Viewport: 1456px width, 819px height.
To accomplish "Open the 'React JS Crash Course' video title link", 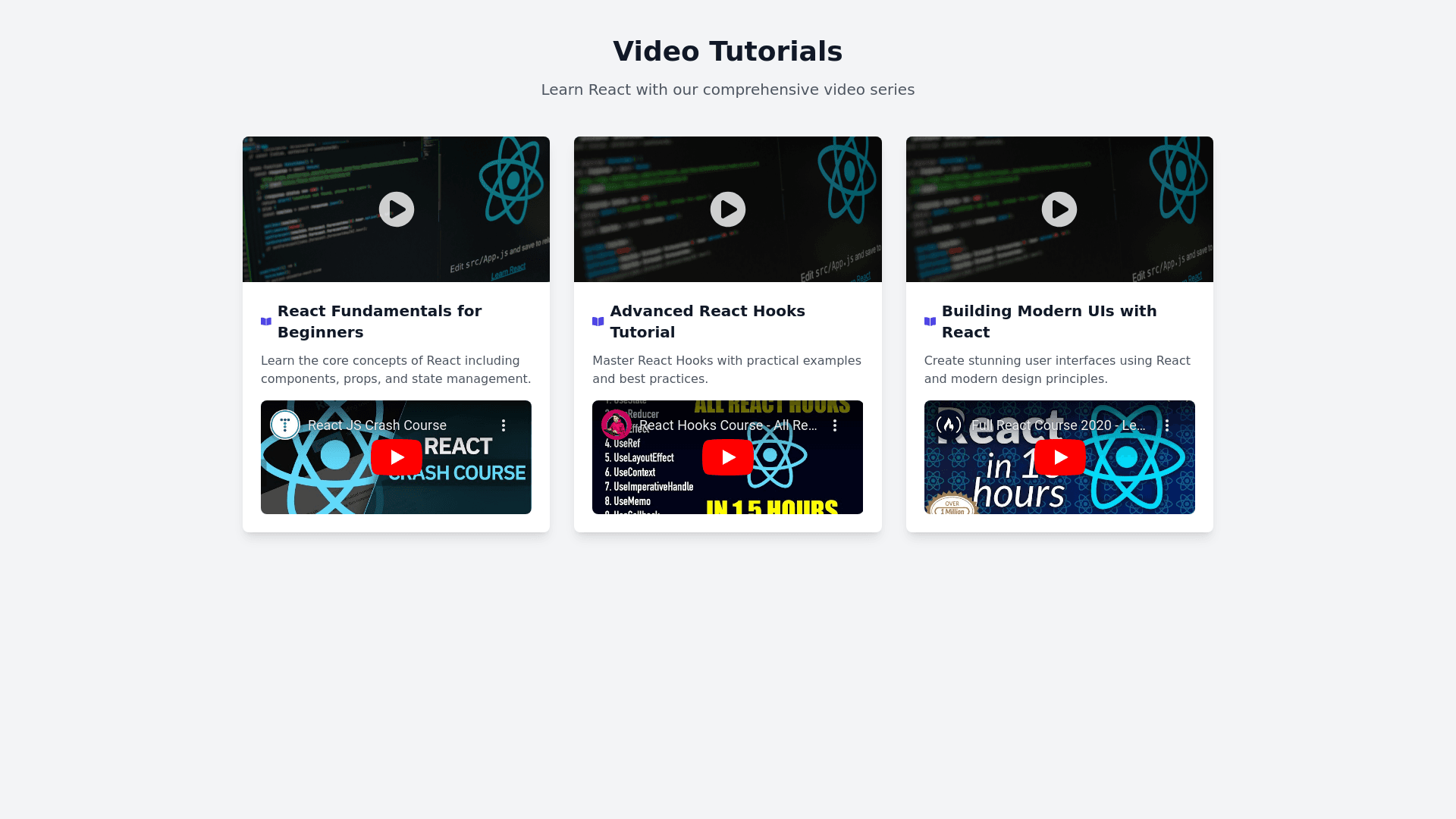I will point(377,425).
